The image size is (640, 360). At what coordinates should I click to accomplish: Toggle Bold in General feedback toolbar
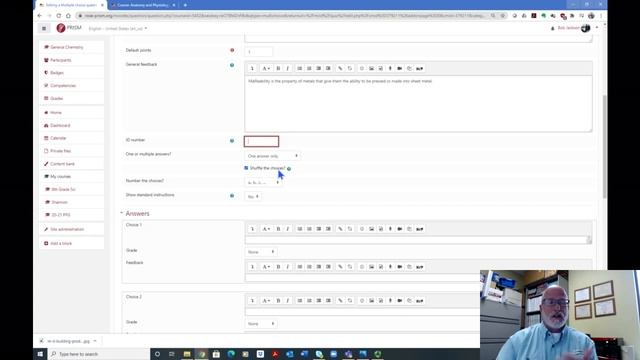coord(278,68)
